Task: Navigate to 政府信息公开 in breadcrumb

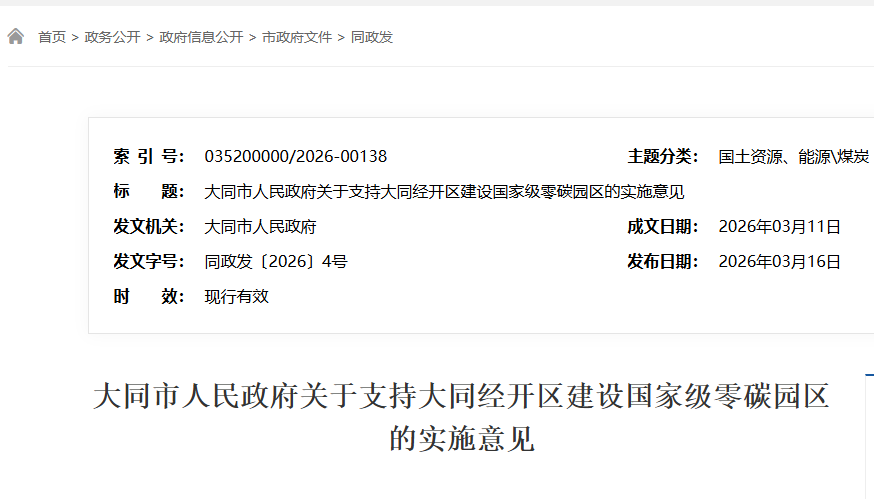Action: tap(201, 37)
